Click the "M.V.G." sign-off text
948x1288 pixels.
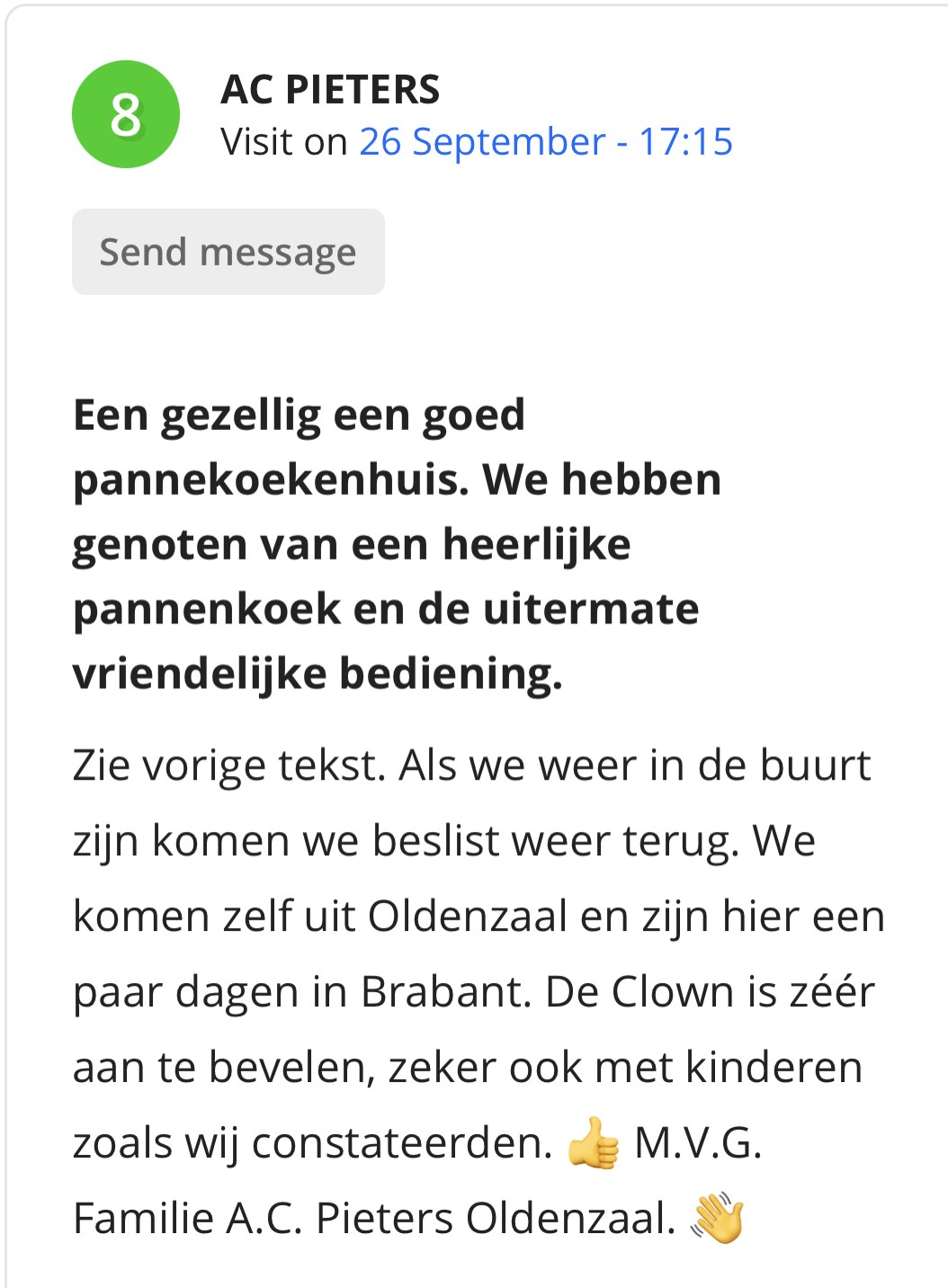[x=698, y=1143]
